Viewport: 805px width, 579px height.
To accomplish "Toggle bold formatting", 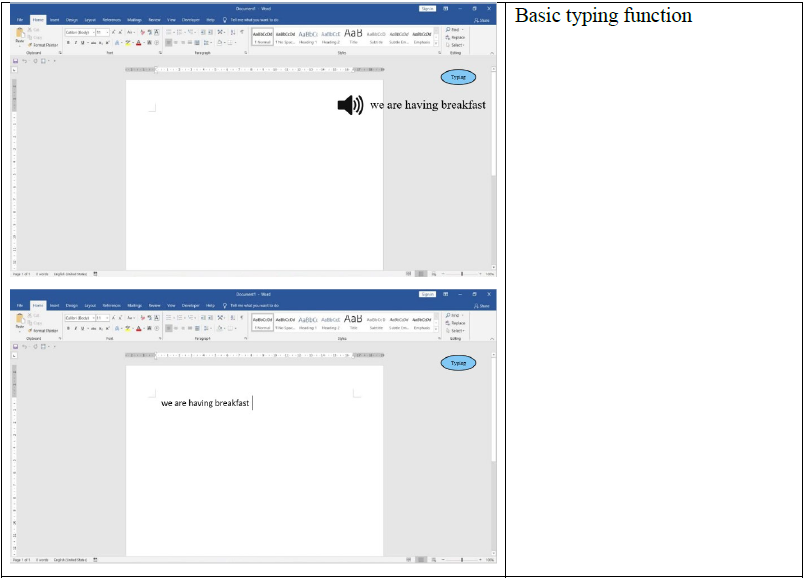I will point(68,42).
